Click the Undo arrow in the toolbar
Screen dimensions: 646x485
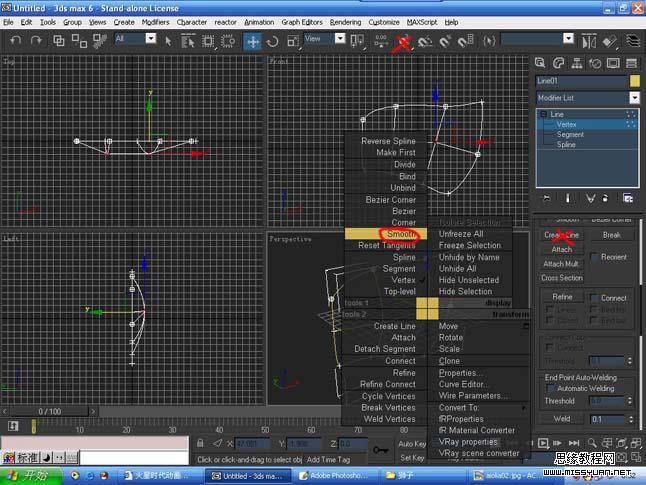point(16,40)
